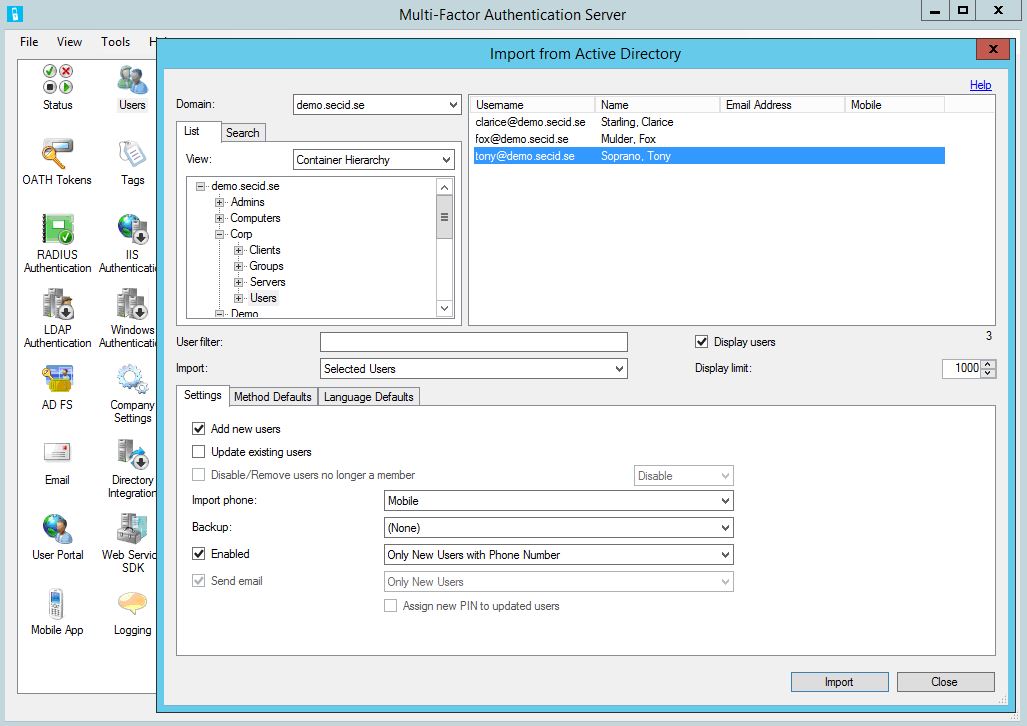
Task: Open the Domain dropdown
Action: pos(377,105)
